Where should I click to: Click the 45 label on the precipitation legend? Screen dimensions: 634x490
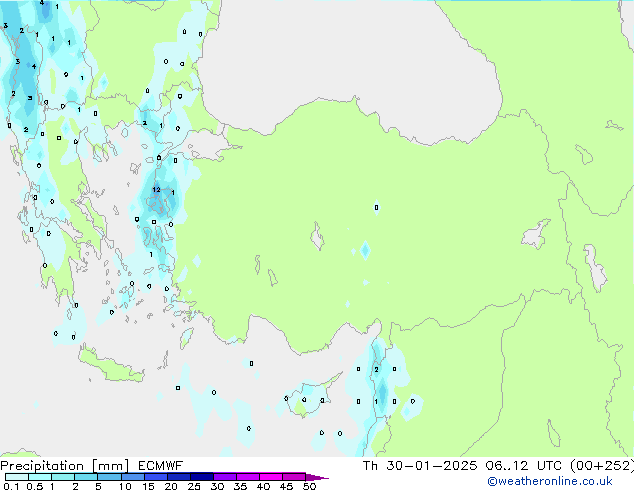click(x=286, y=487)
